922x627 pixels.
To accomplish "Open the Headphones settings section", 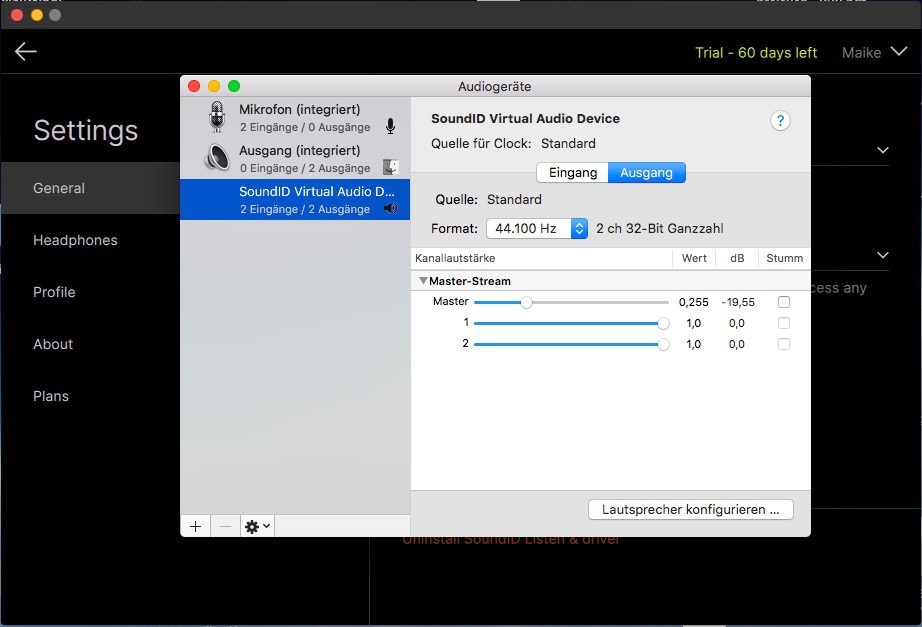I will click(x=75, y=240).
